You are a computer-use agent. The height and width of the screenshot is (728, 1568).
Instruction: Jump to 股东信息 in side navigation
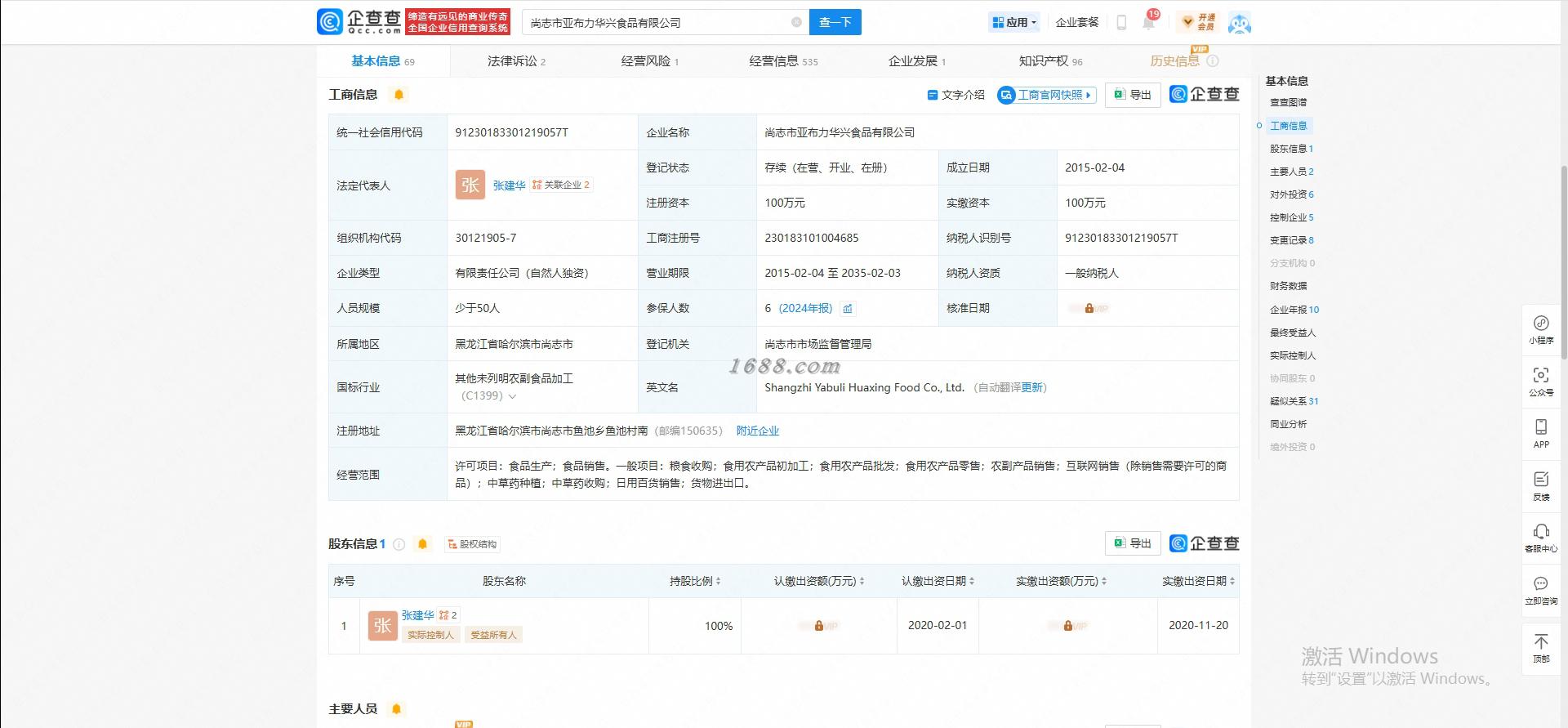[x=1291, y=149]
